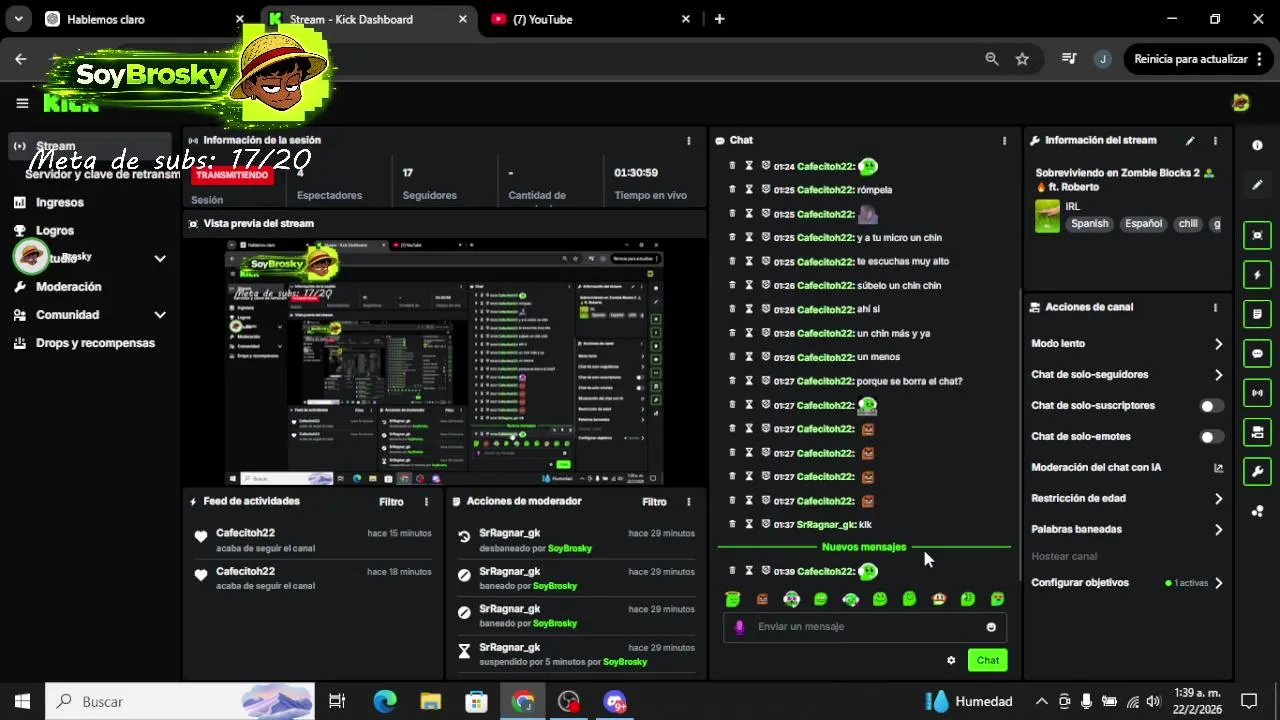1280x720 pixels.
Task: Click the stream preview thumbnail
Action: click(444, 362)
